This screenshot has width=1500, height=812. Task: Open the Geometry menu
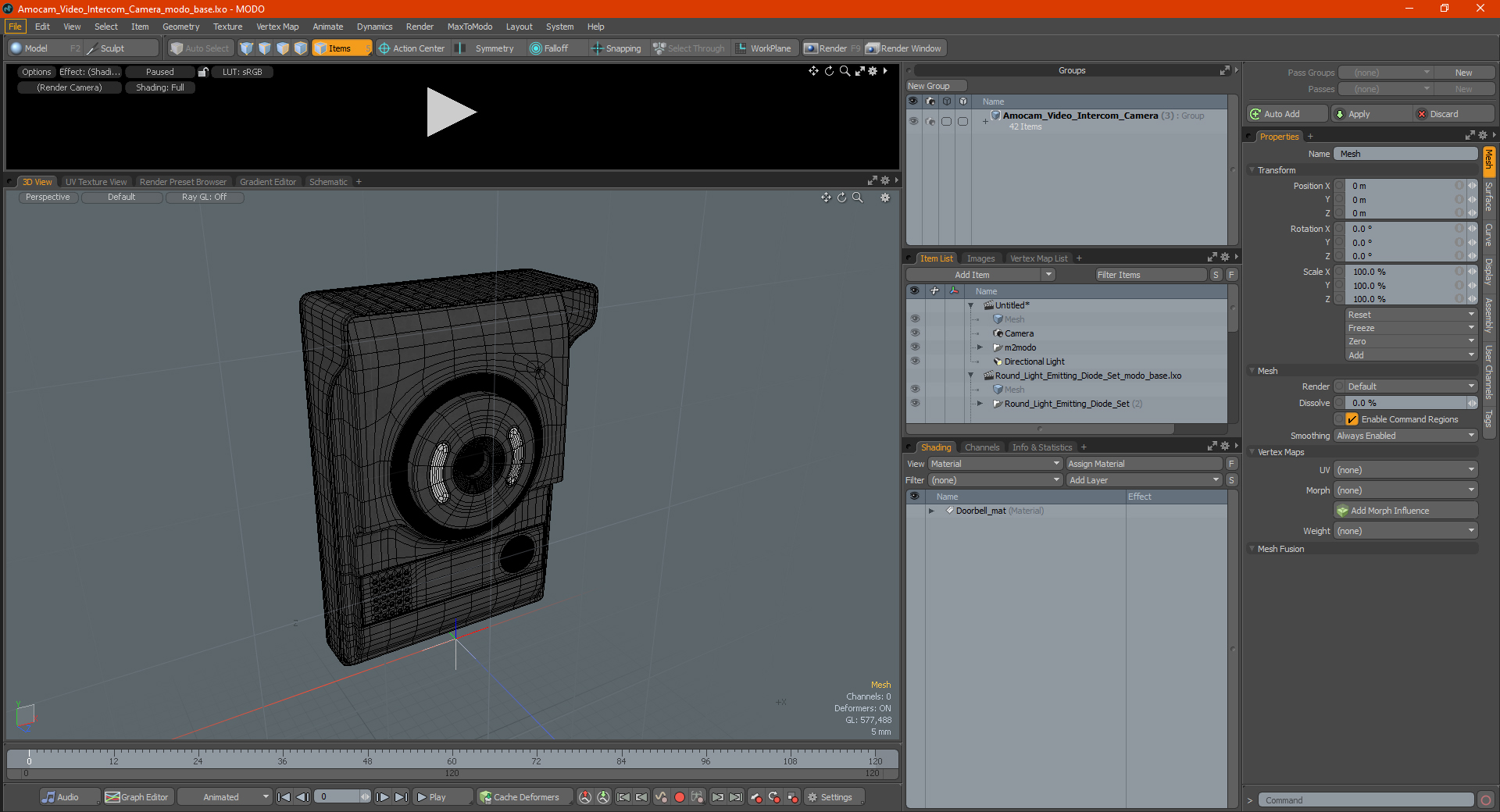[180, 27]
